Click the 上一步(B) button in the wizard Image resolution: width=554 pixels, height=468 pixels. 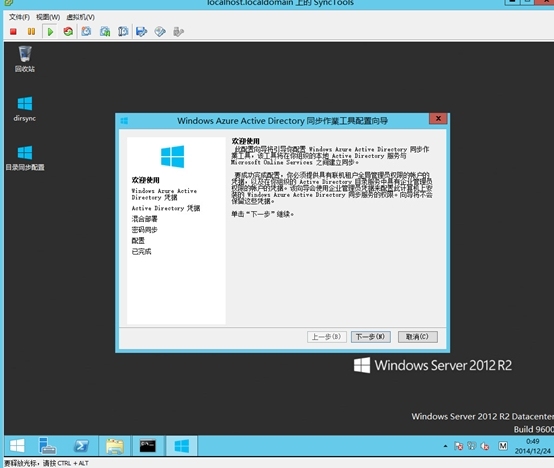pos(327,337)
